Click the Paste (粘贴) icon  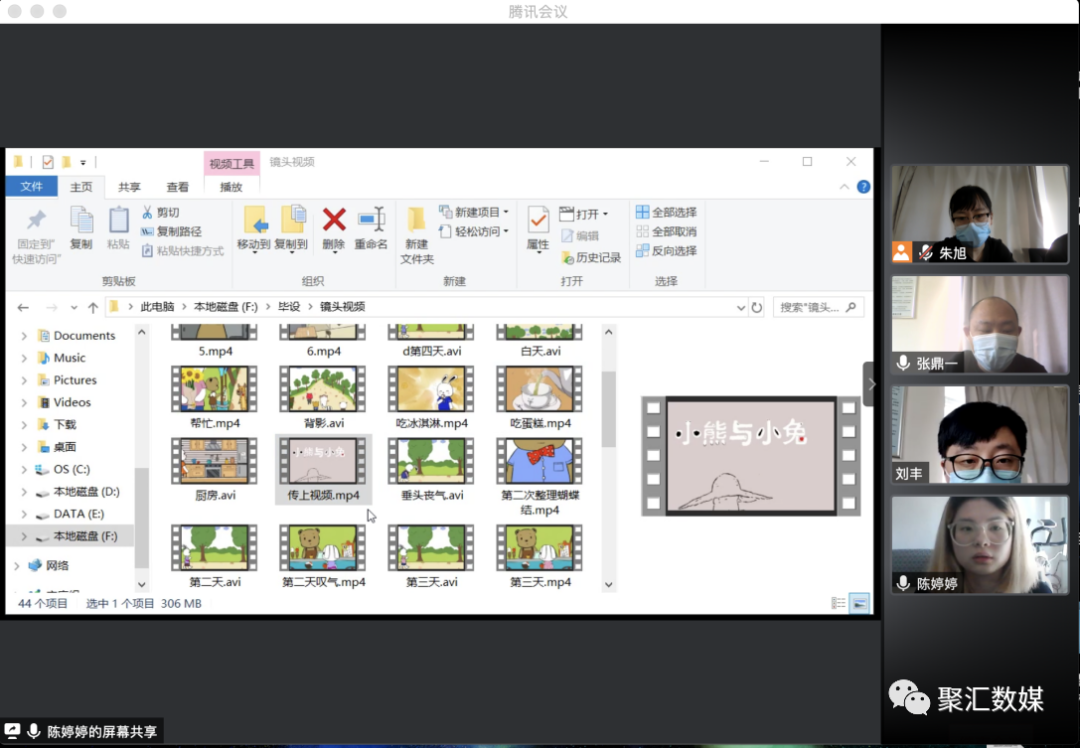(118, 221)
